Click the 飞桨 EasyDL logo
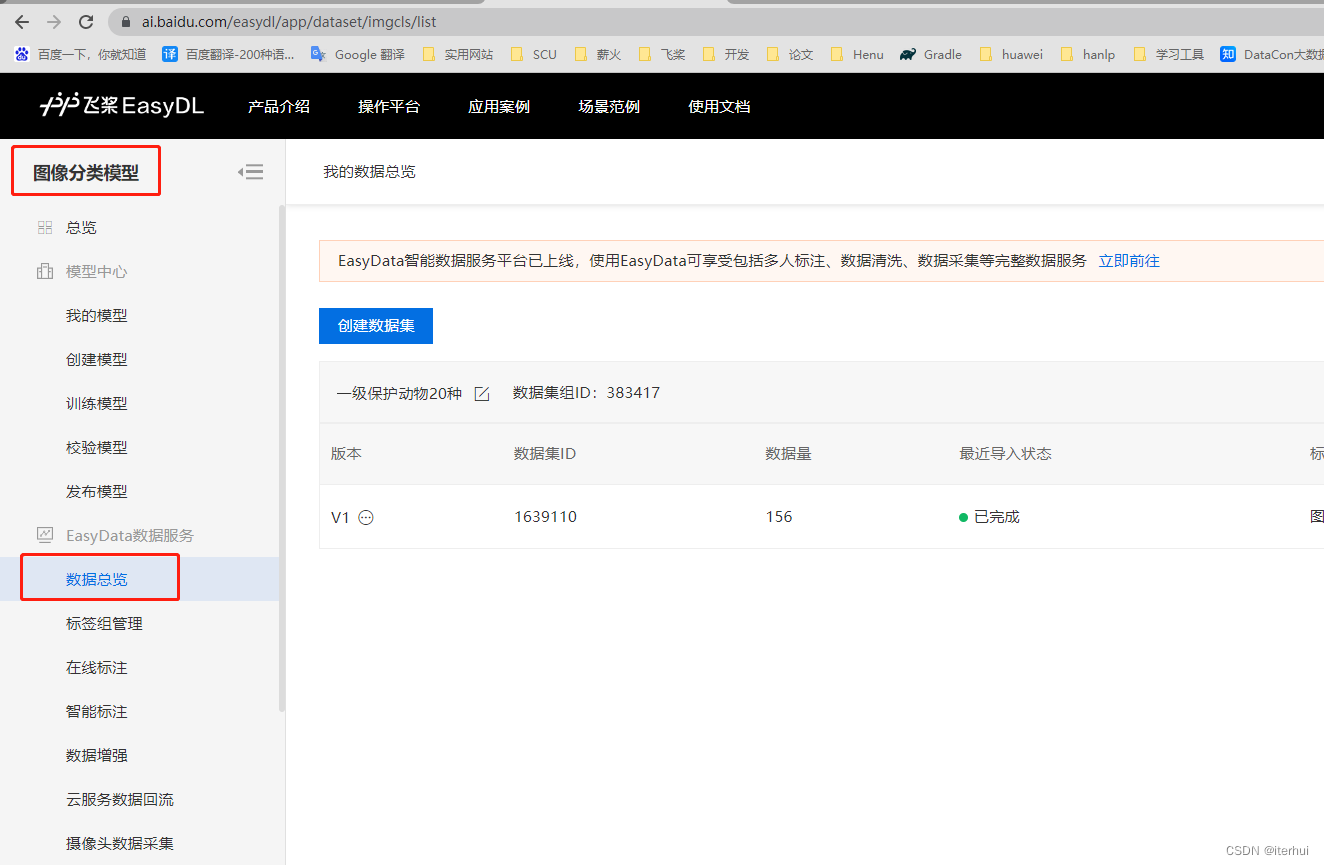 pos(120,106)
